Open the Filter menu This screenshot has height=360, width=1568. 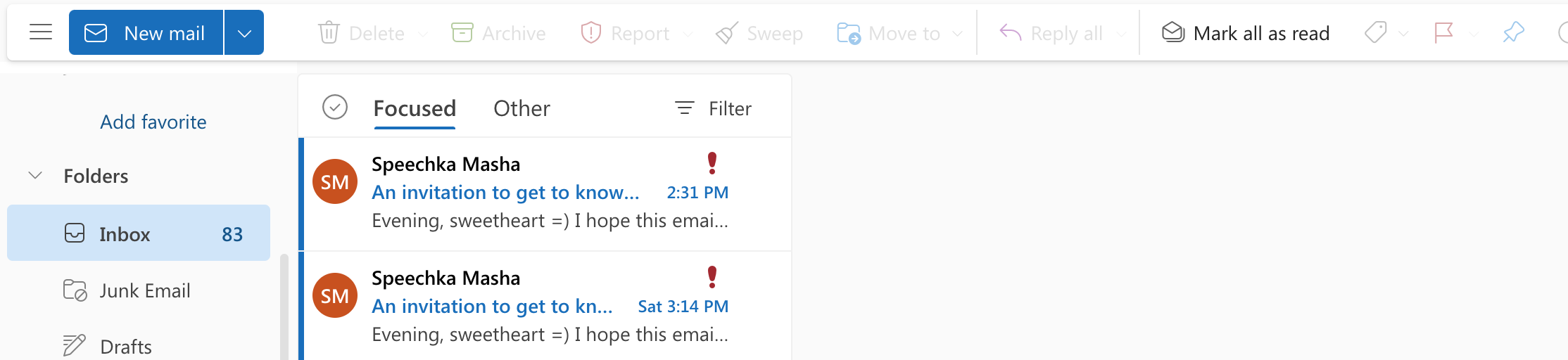(713, 108)
